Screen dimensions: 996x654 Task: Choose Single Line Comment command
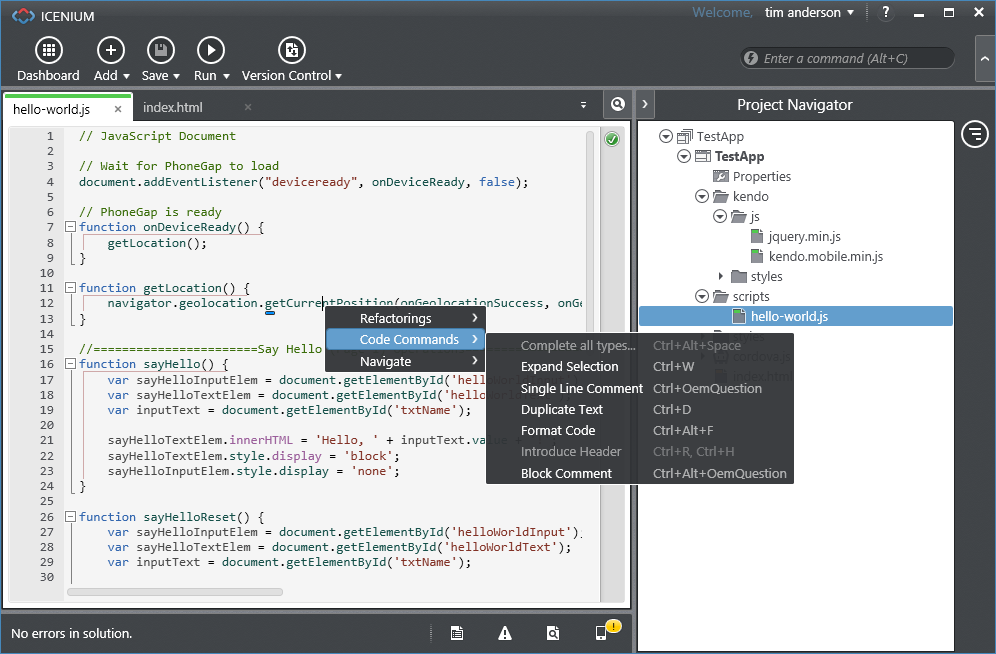pyautogui.click(x=640, y=388)
